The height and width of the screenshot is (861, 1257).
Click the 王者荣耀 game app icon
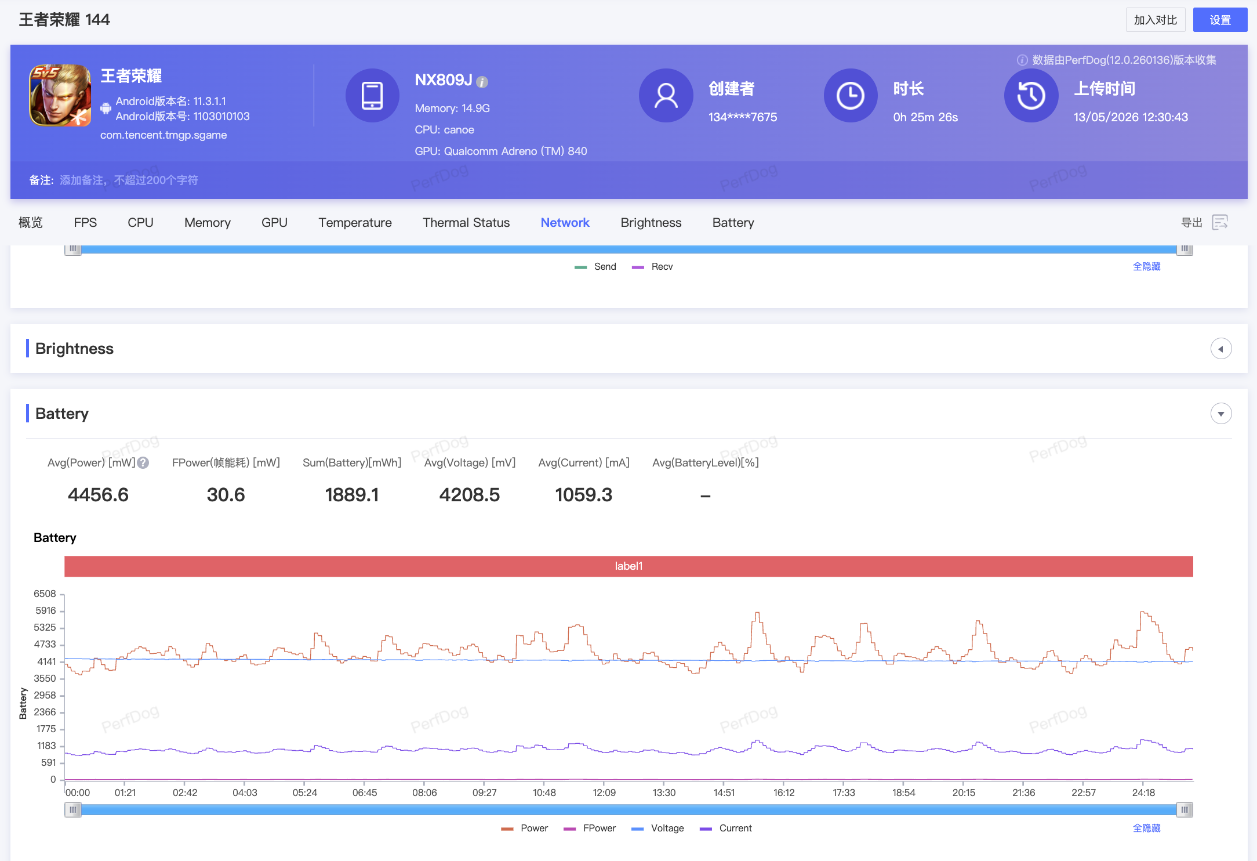click(60, 96)
